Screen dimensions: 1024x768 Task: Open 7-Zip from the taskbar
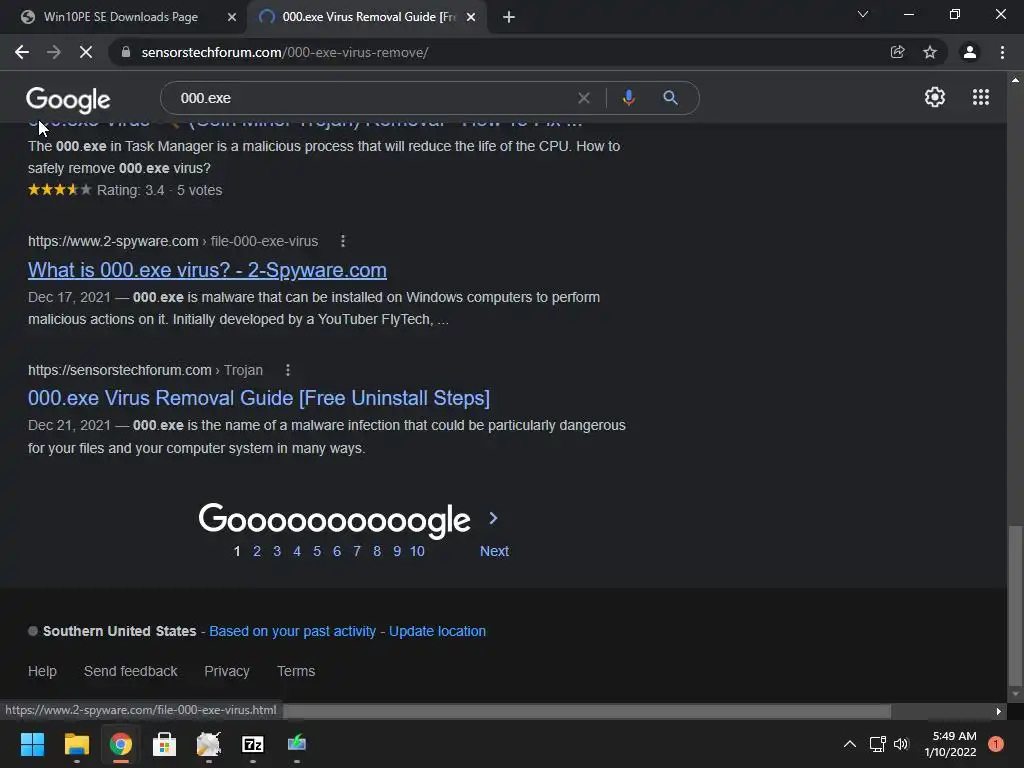pyautogui.click(x=253, y=744)
